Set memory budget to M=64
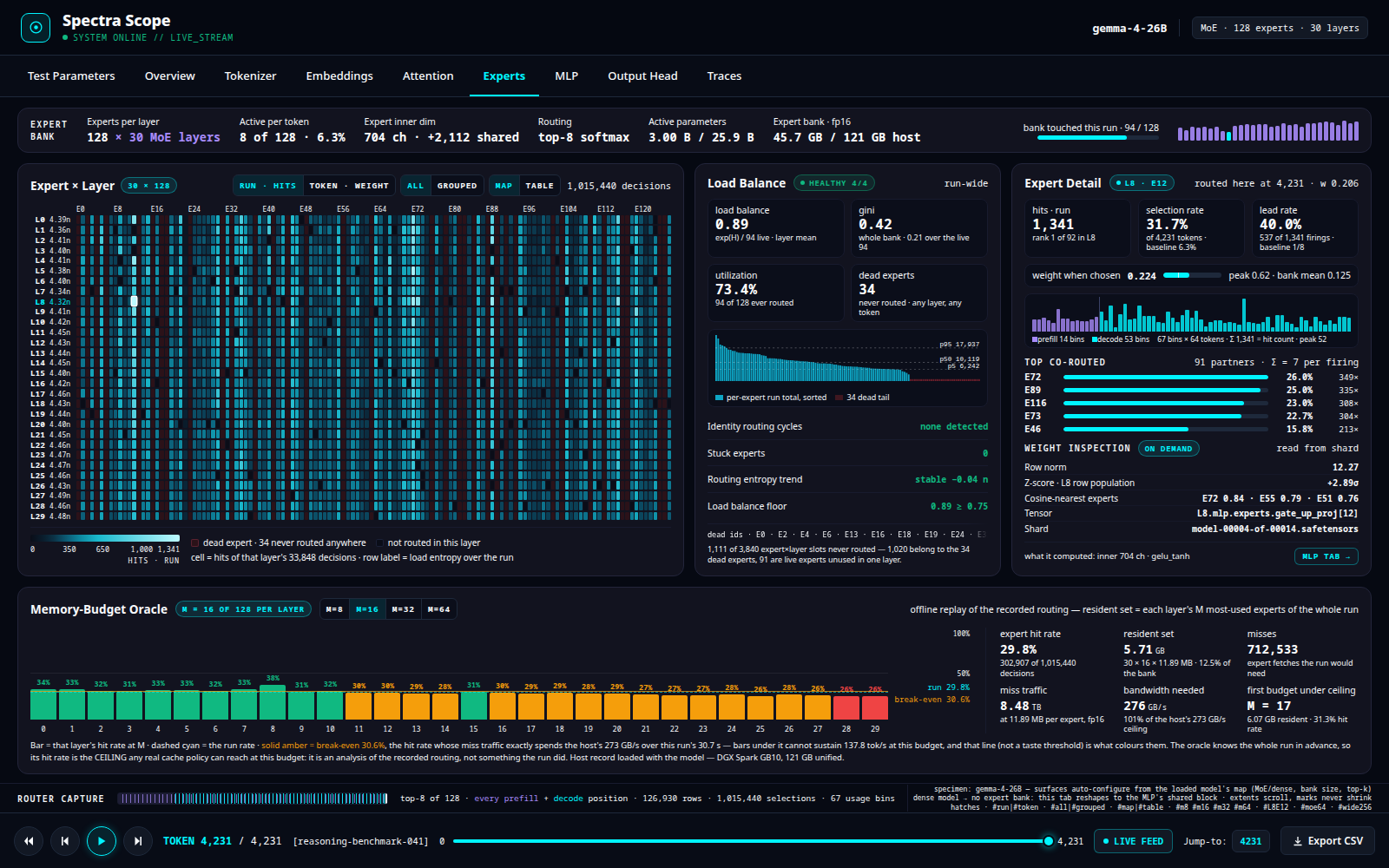 click(x=438, y=609)
